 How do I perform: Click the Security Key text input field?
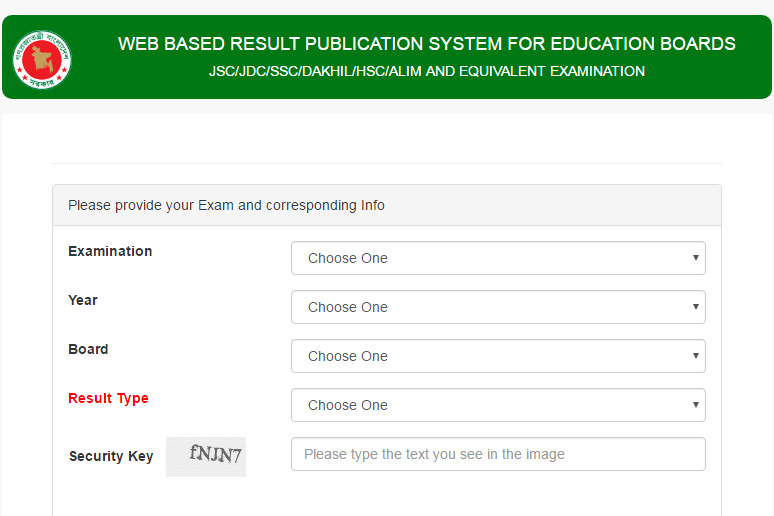(x=498, y=454)
